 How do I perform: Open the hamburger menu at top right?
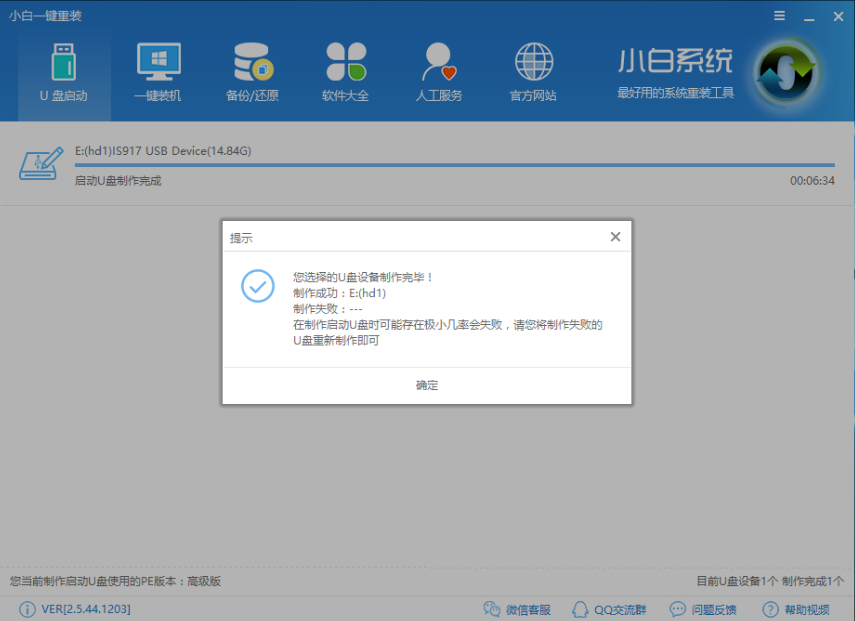pos(777,16)
